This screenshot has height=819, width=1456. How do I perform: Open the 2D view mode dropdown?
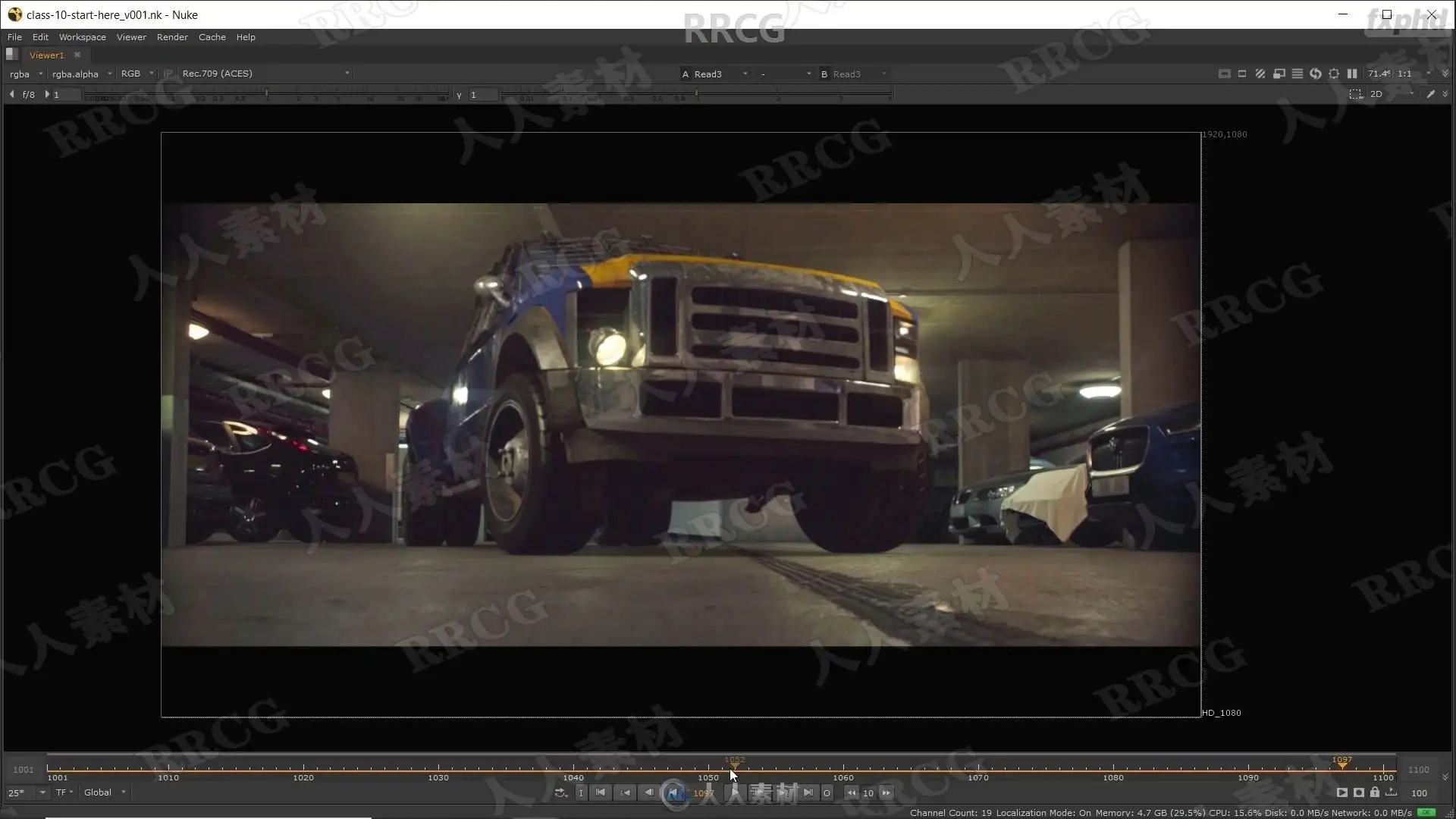[x=1392, y=95]
